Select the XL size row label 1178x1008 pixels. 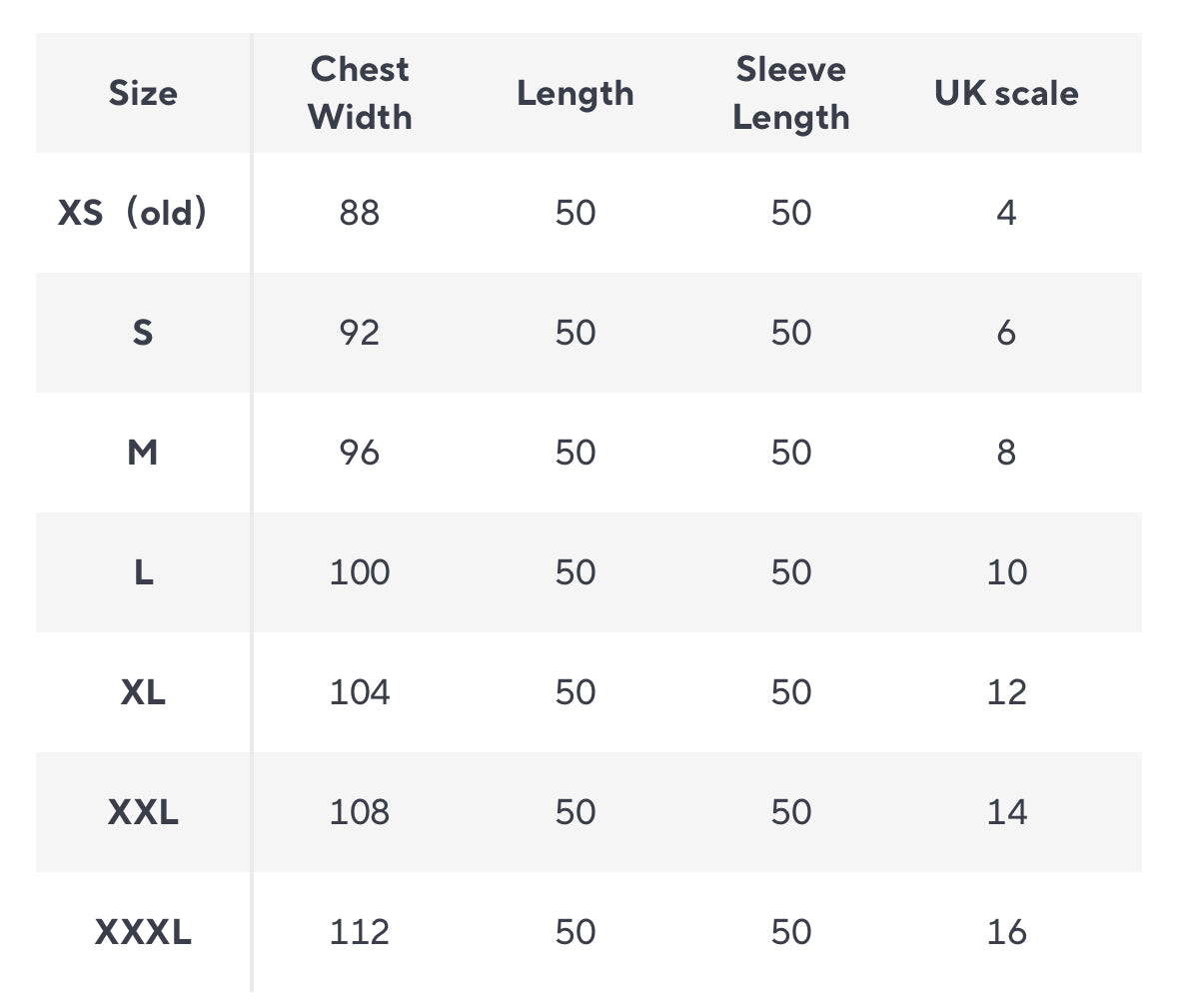(143, 692)
